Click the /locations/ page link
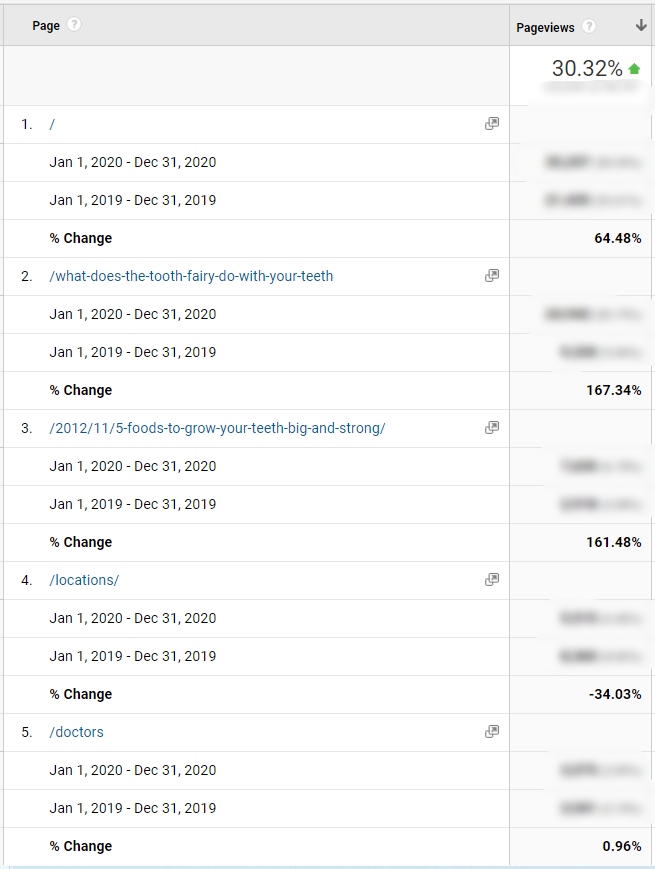 pyautogui.click(x=84, y=580)
